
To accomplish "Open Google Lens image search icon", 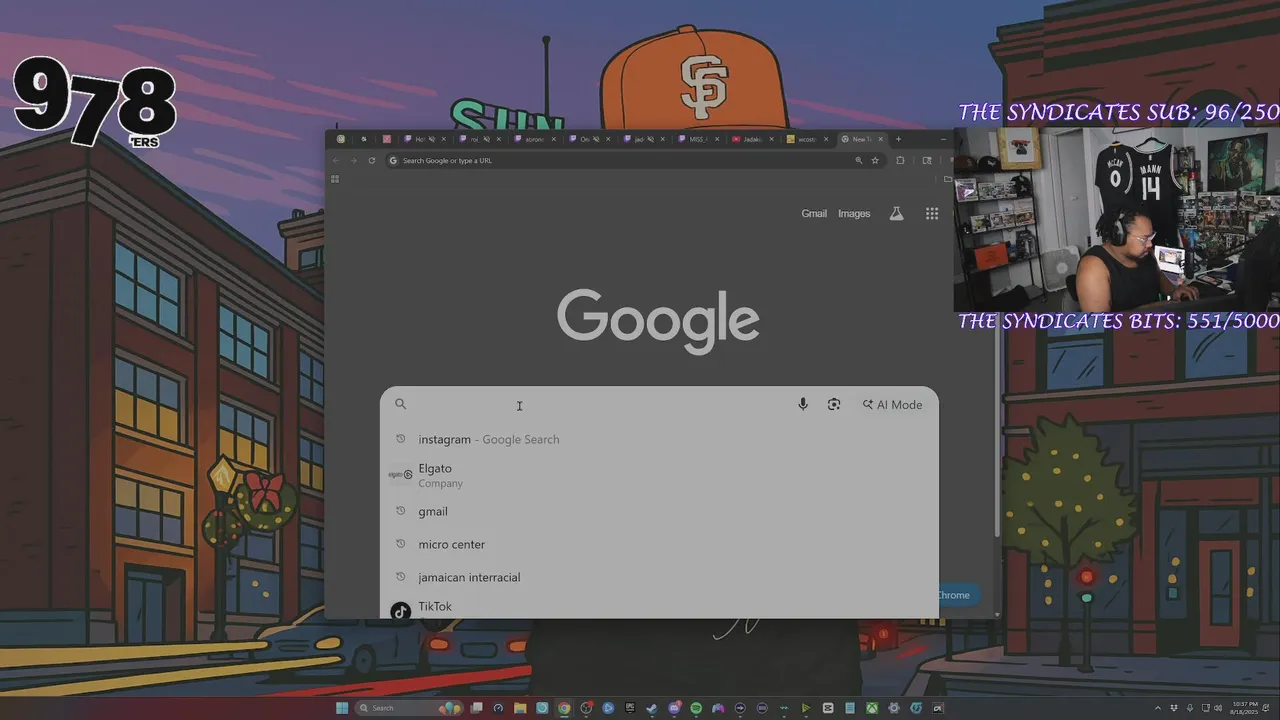I will pos(834,404).
